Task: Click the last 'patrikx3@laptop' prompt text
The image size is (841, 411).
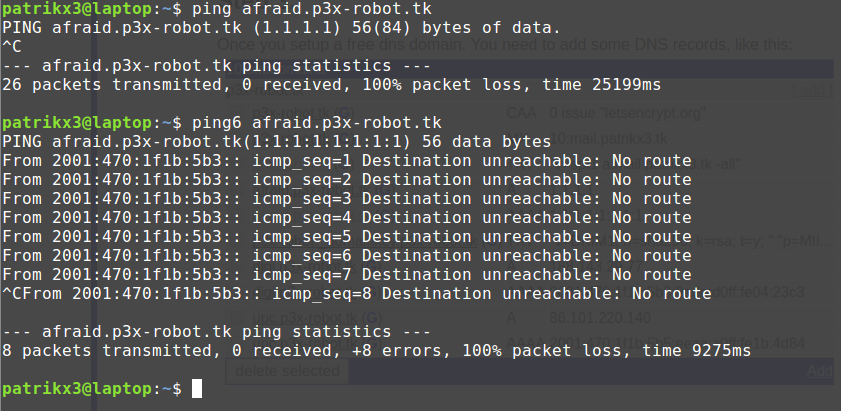Action: click(x=78, y=388)
